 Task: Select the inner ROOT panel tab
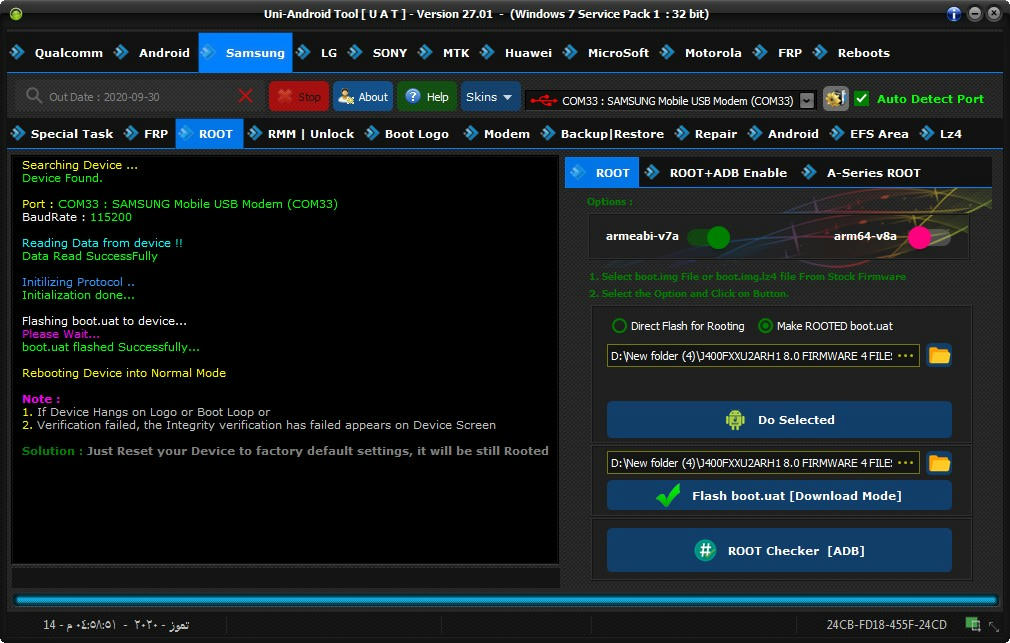pyautogui.click(x=602, y=173)
